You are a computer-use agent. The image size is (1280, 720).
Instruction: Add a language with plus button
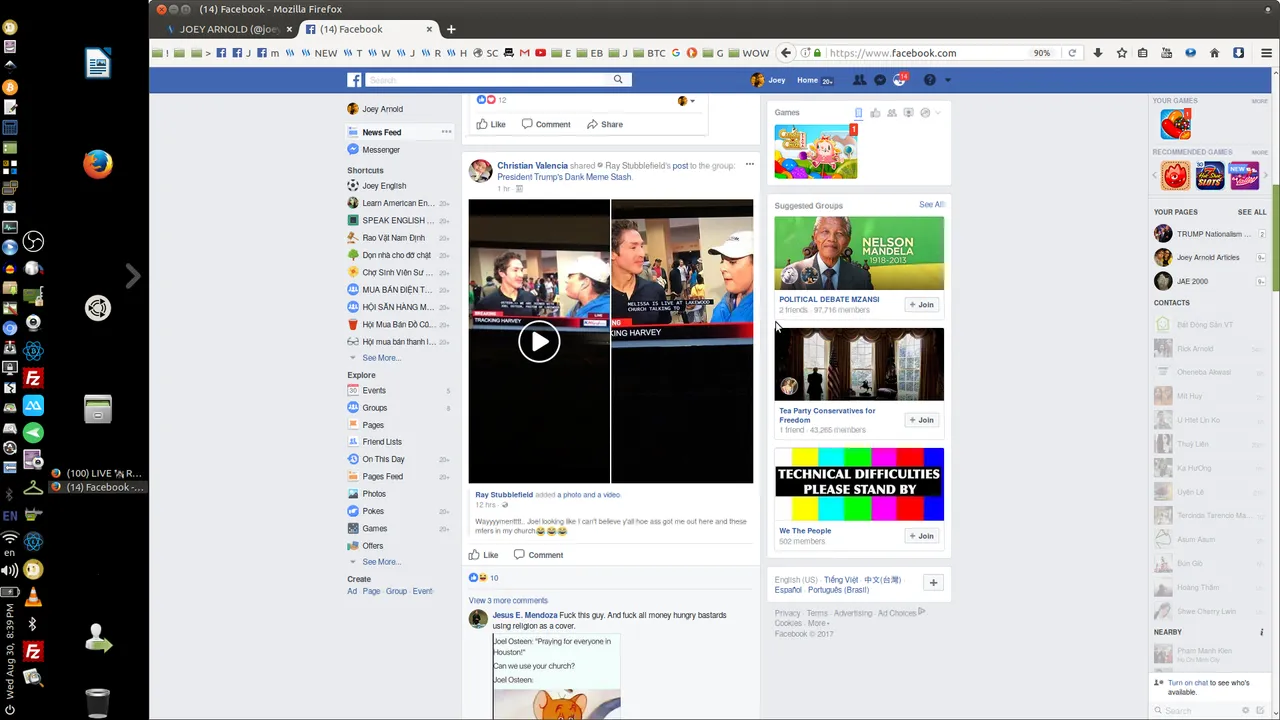933,583
